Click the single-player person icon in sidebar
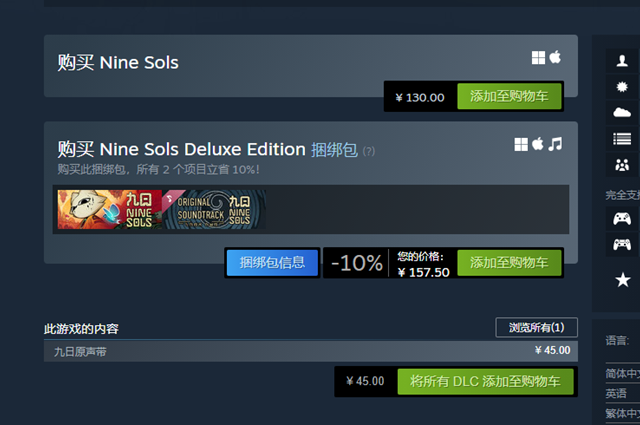 click(622, 60)
